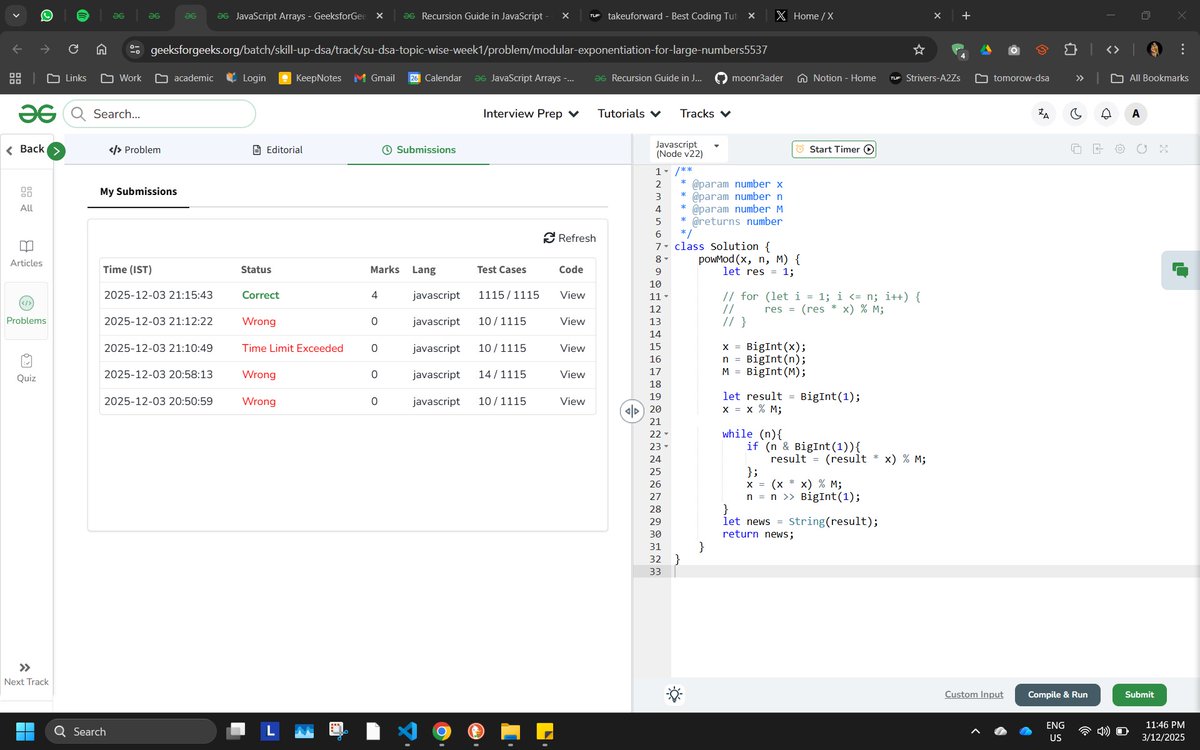Click the copy code icon in the editor toolbar

[x=1076, y=149]
